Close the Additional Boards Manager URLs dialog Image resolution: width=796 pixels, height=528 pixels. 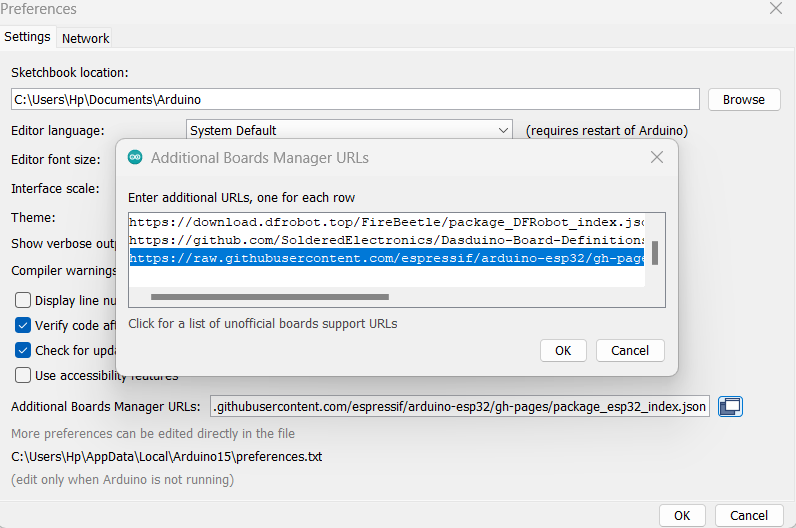656,157
